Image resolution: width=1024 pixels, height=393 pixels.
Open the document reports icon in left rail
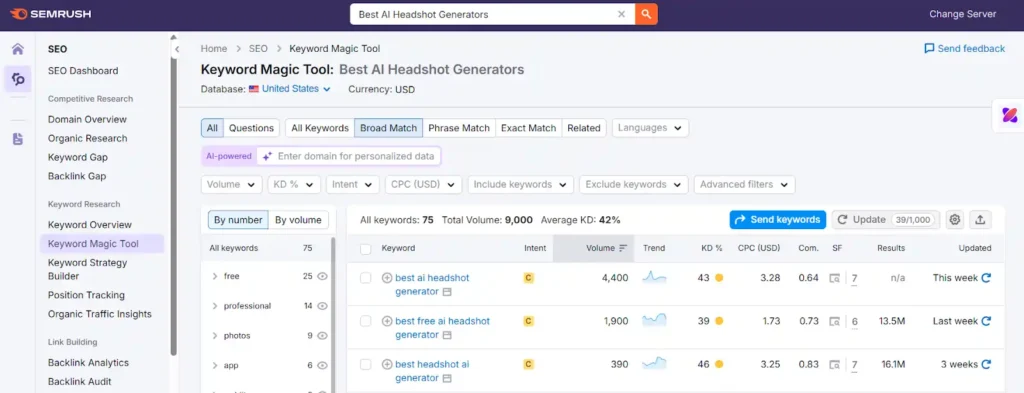18,138
